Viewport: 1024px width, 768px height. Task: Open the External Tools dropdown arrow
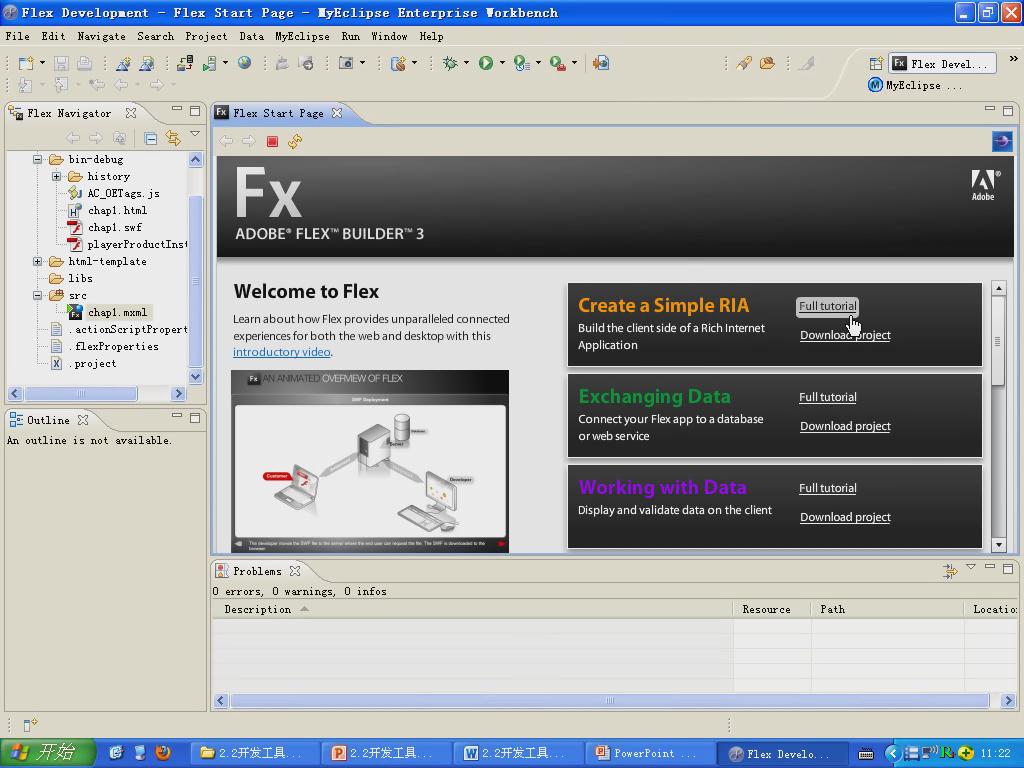tap(575, 63)
